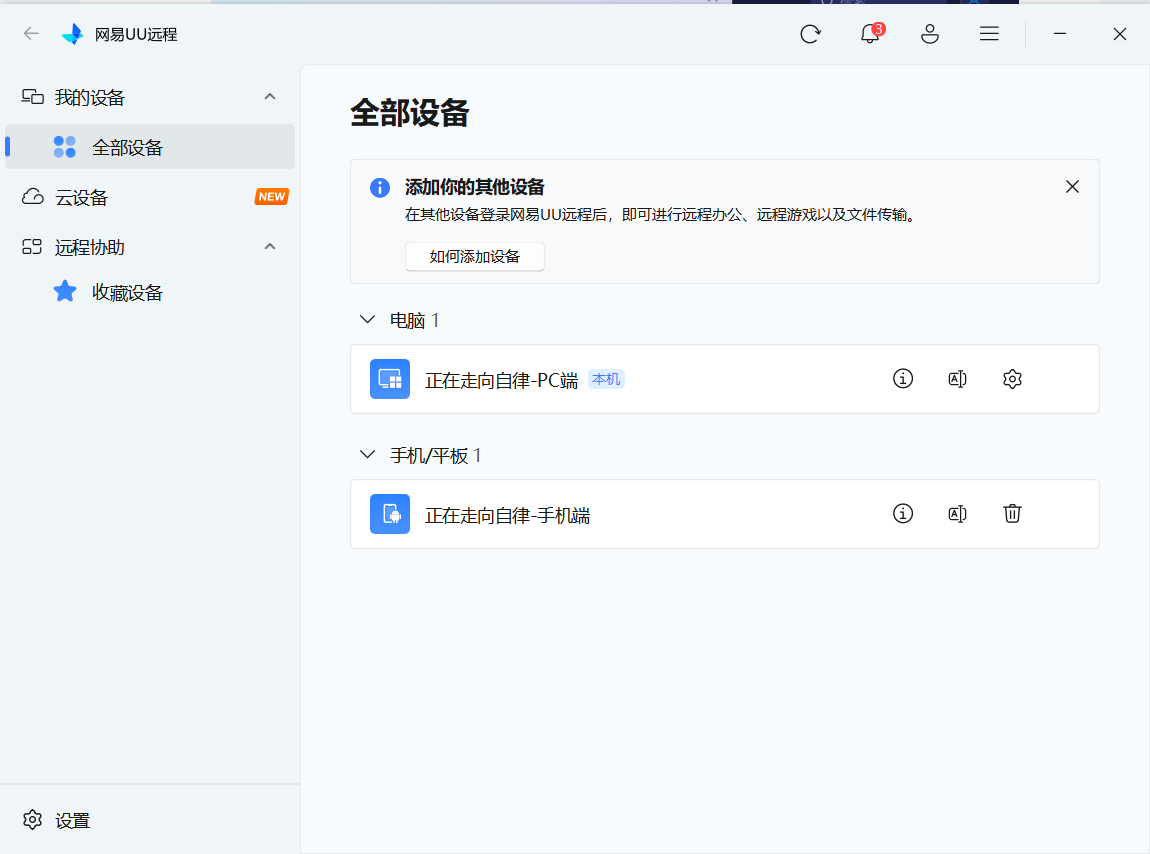Click the 添加你的其他设备 banner title

[475, 187]
